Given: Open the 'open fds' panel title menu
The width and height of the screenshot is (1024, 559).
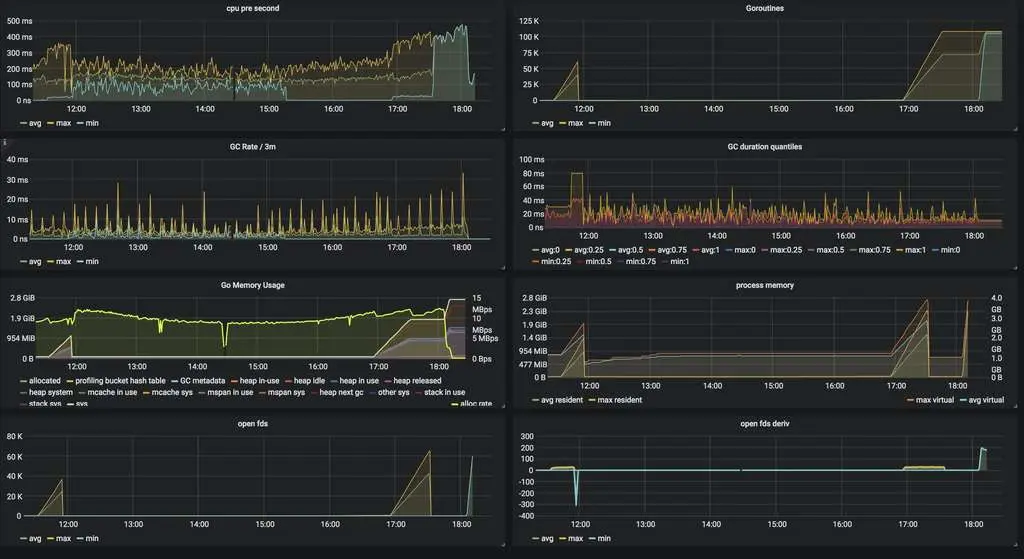Looking at the screenshot, I should tap(253, 424).
